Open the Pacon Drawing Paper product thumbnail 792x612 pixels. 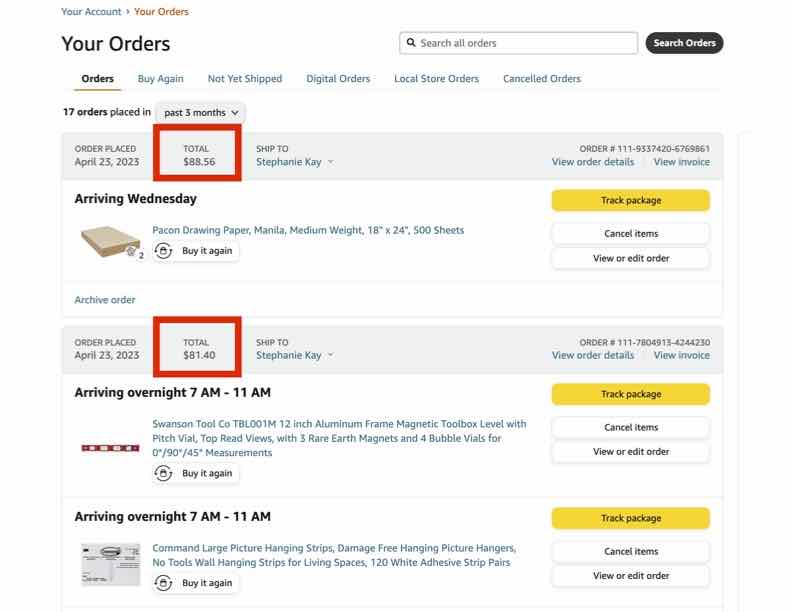pos(110,241)
